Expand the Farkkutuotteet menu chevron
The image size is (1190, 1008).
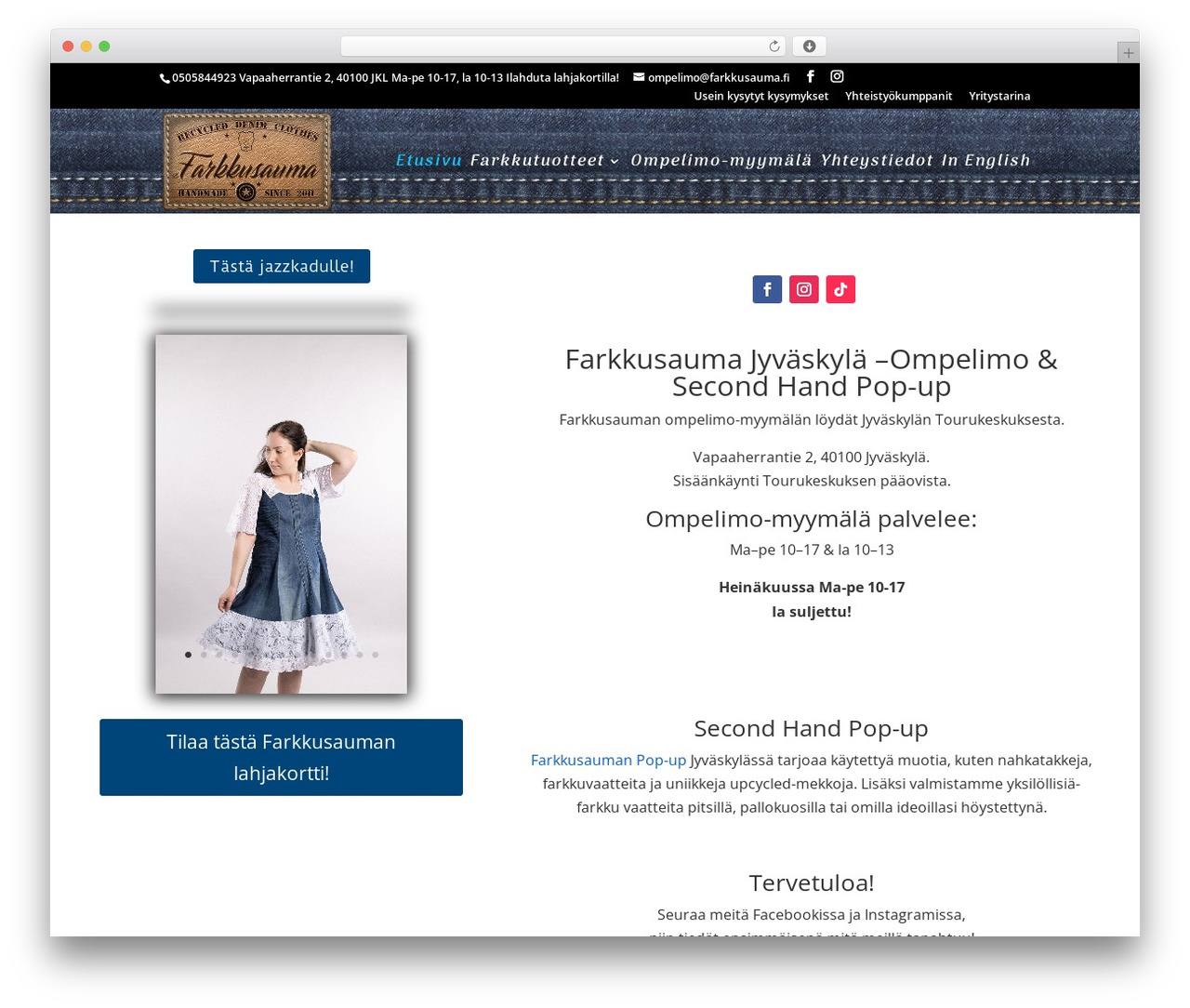(615, 161)
